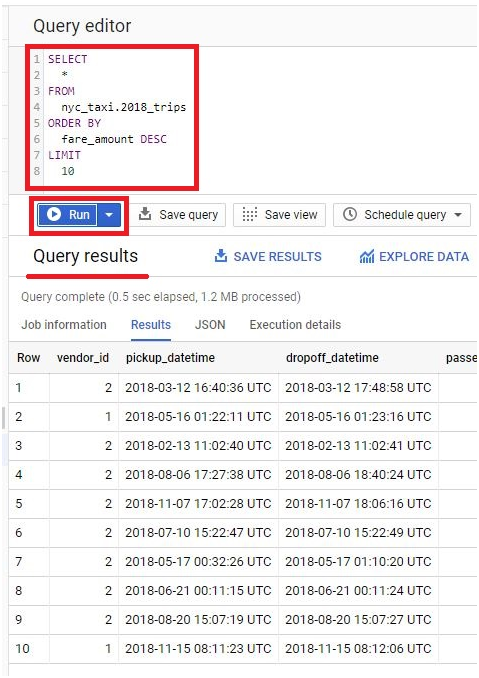Place cursor on the fare_amount DESC line
The height and width of the screenshot is (678, 479).
[x=114, y=139]
